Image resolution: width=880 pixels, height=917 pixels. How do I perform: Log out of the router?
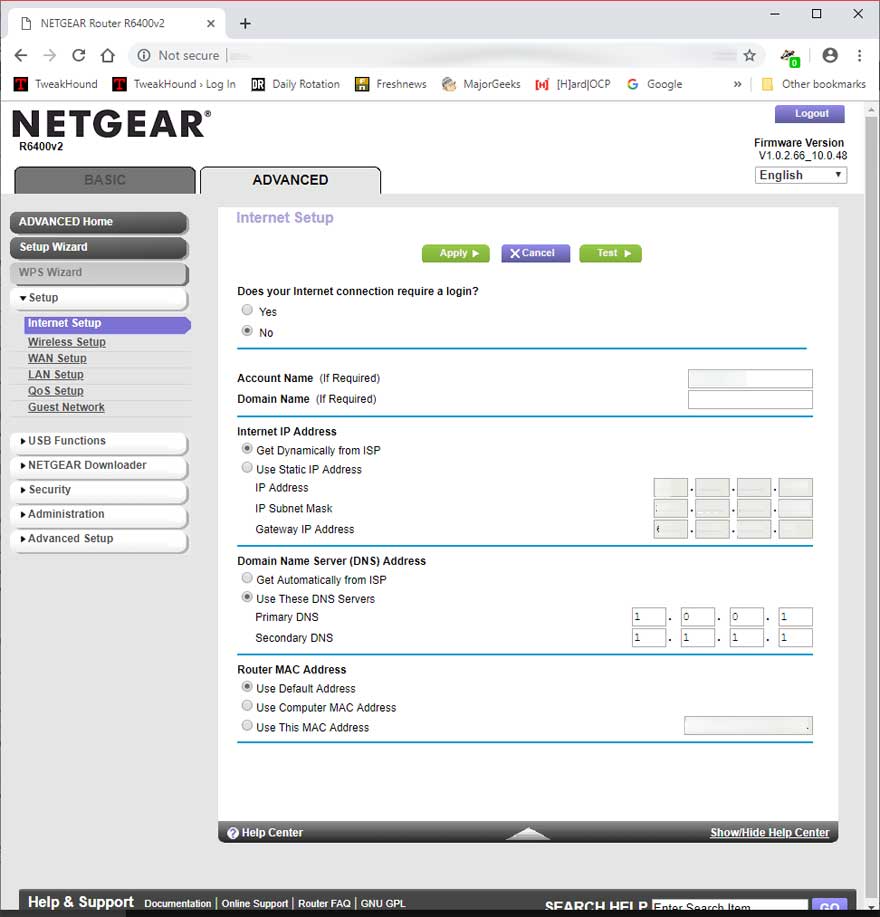(810, 113)
